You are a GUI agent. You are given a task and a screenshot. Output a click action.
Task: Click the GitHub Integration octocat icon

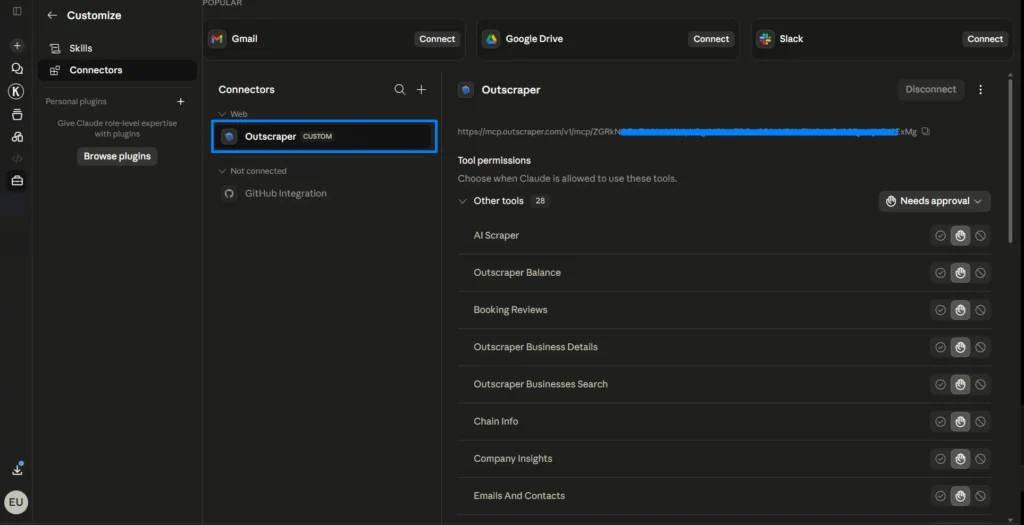tap(229, 193)
